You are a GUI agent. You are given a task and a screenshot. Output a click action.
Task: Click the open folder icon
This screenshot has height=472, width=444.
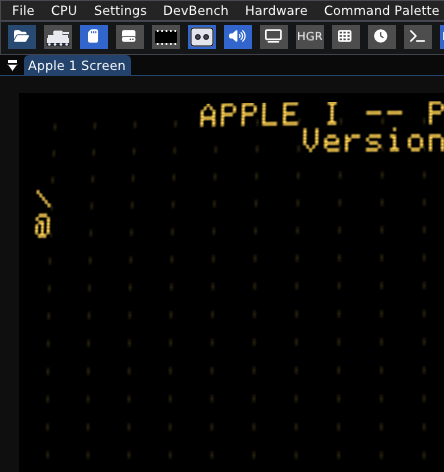pos(22,37)
